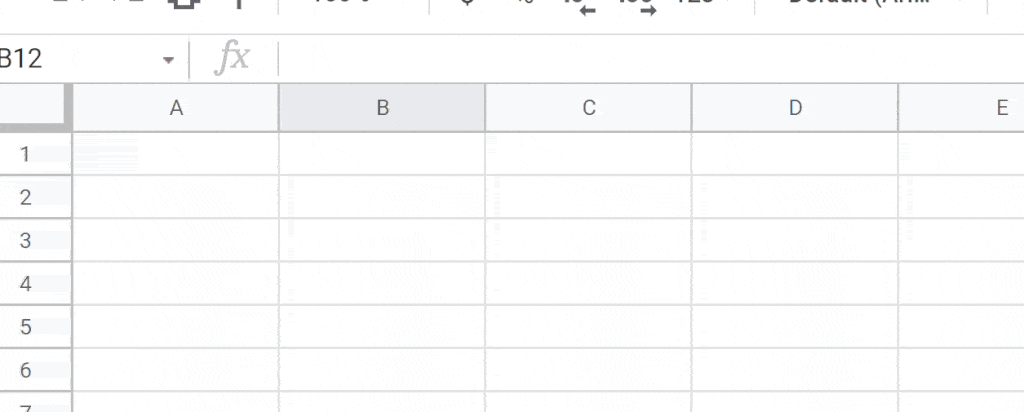Select column A header
Screen dimensions: 1024x412
click(x=176, y=108)
